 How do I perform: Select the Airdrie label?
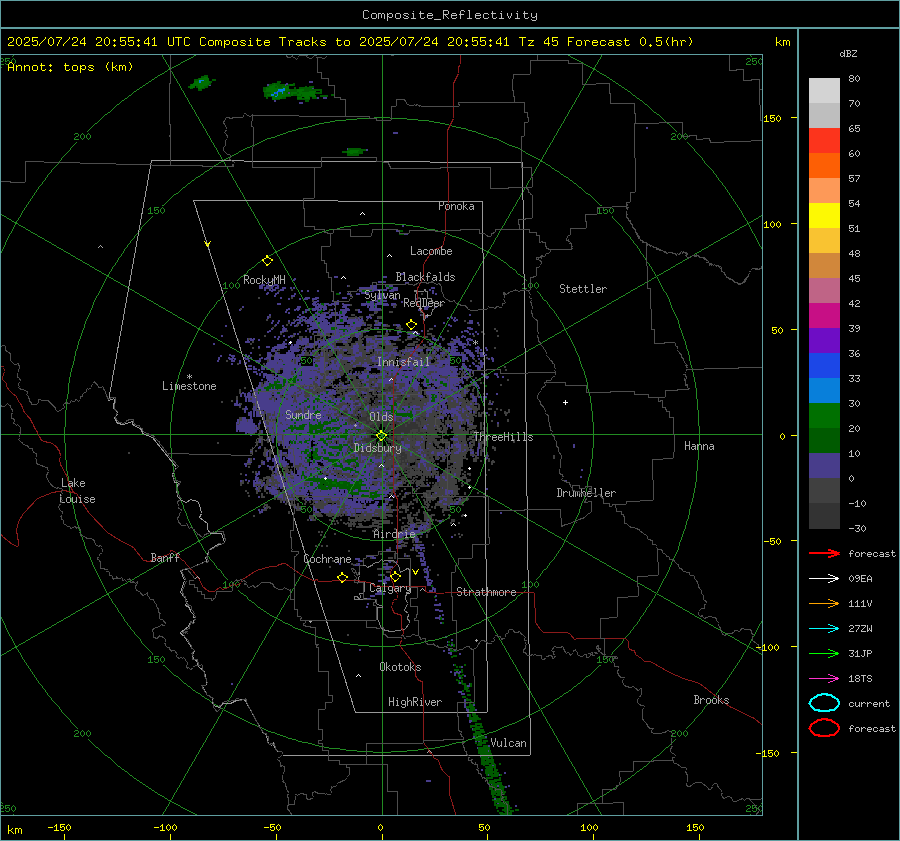tap(394, 534)
